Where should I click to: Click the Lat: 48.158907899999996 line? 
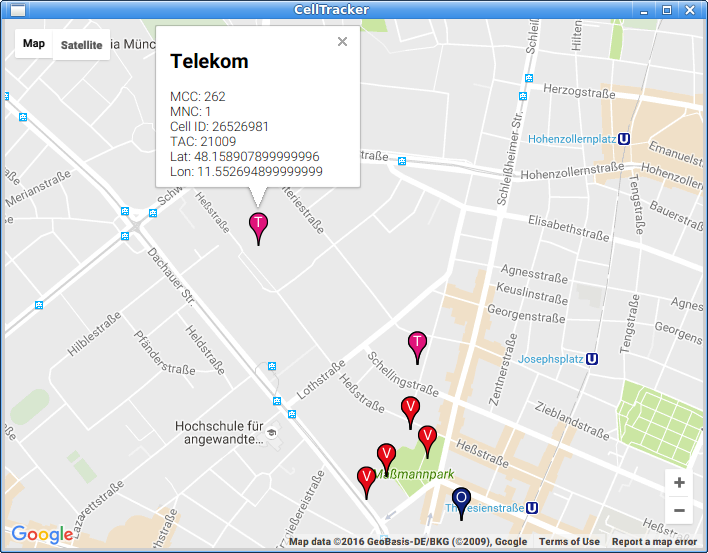coord(245,157)
